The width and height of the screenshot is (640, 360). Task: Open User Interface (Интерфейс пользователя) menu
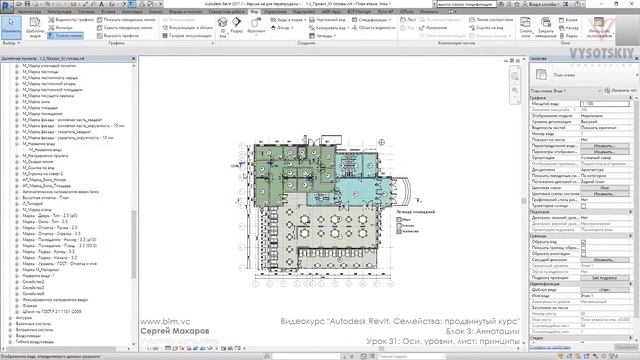pyautogui.click(x=599, y=27)
